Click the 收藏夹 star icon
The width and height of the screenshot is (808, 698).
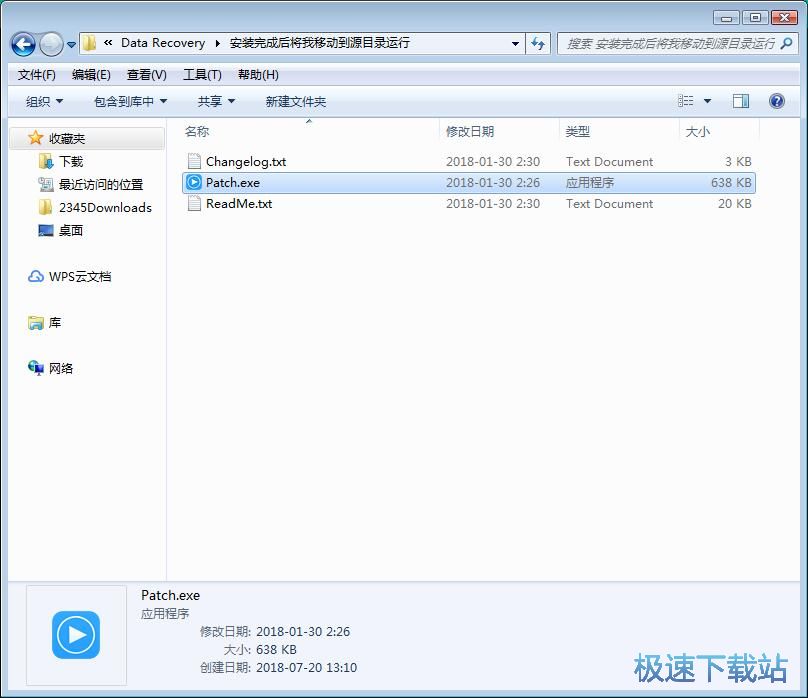coord(36,138)
